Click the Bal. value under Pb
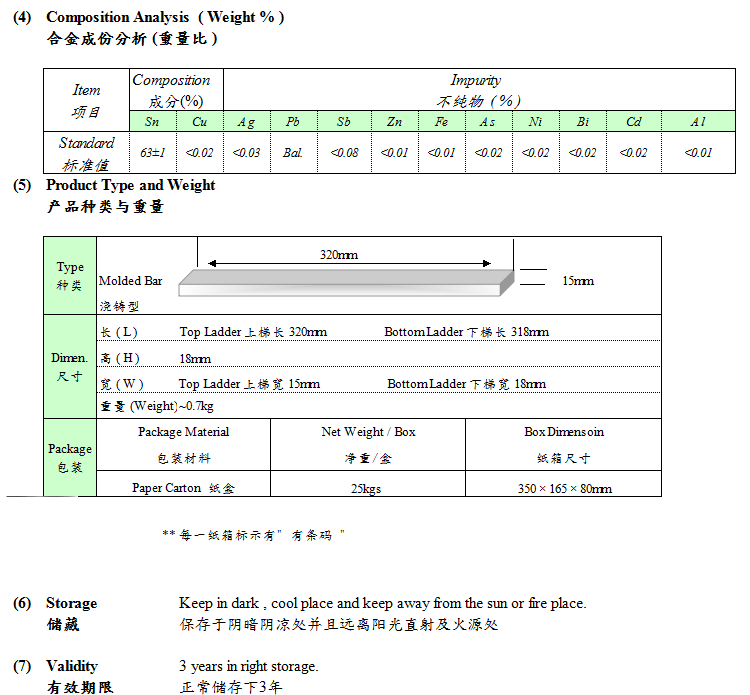The image size is (750, 695). click(x=293, y=153)
